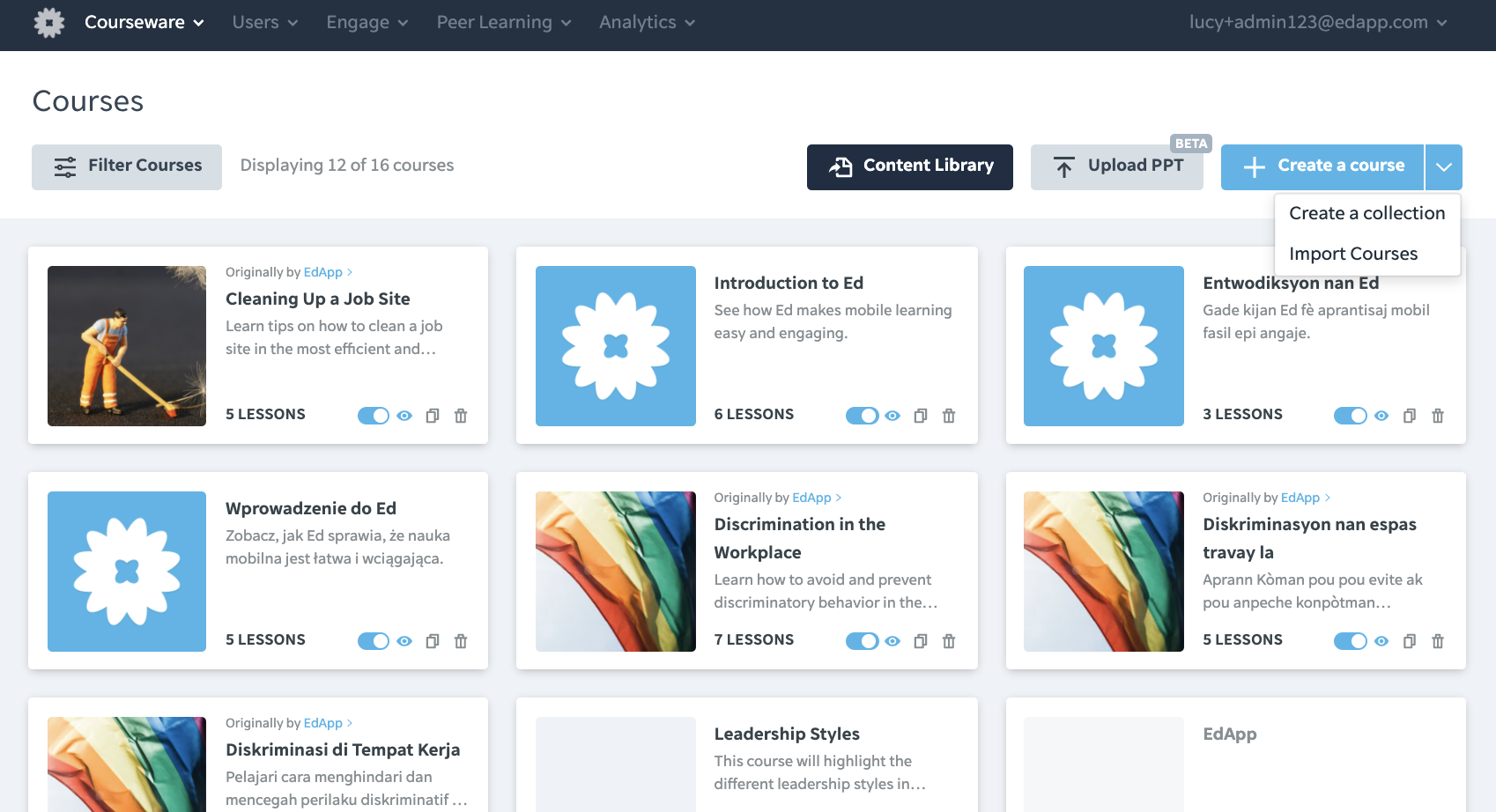Open Wprowadzenie do Ed flower thumbnail
This screenshot has width=1496, height=812.
tap(127, 572)
